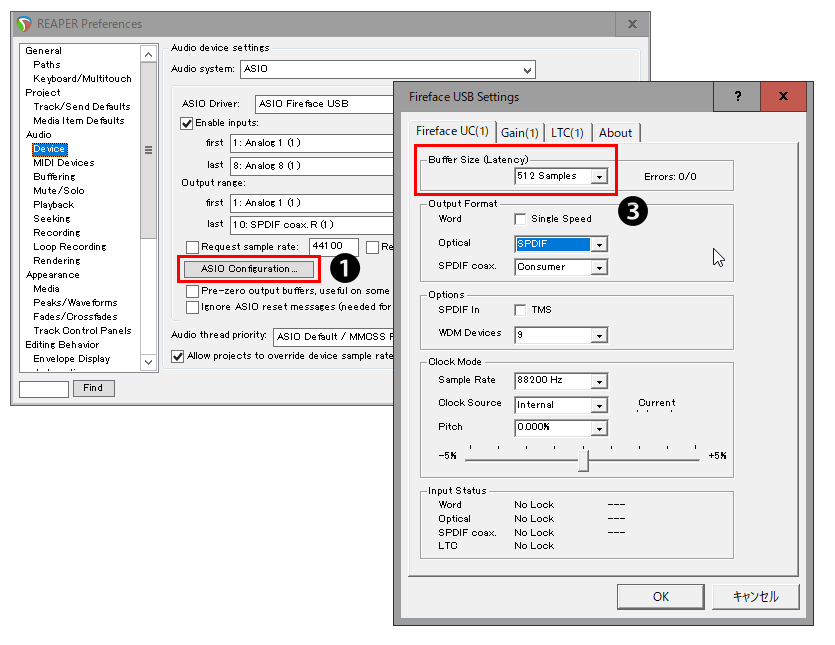Click the help question mark button

738,97
